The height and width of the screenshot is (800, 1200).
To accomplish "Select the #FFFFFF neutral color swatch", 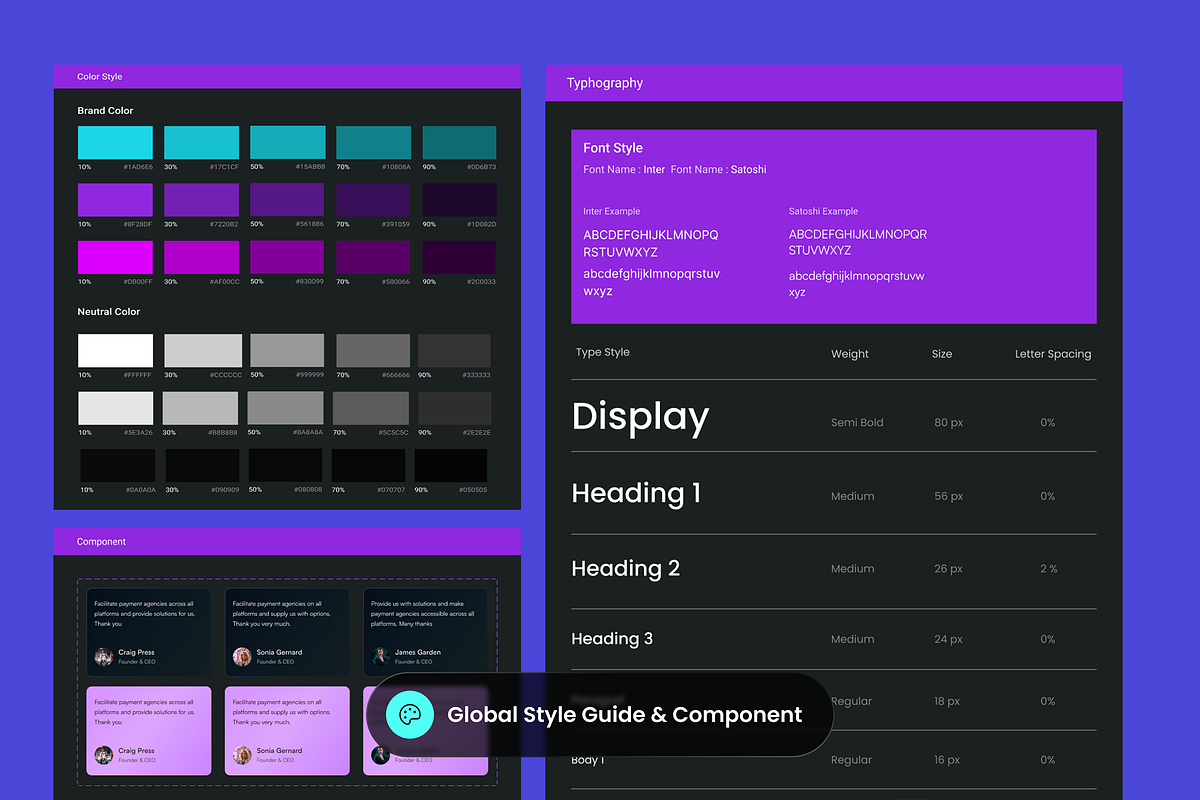I will pyautogui.click(x=116, y=350).
